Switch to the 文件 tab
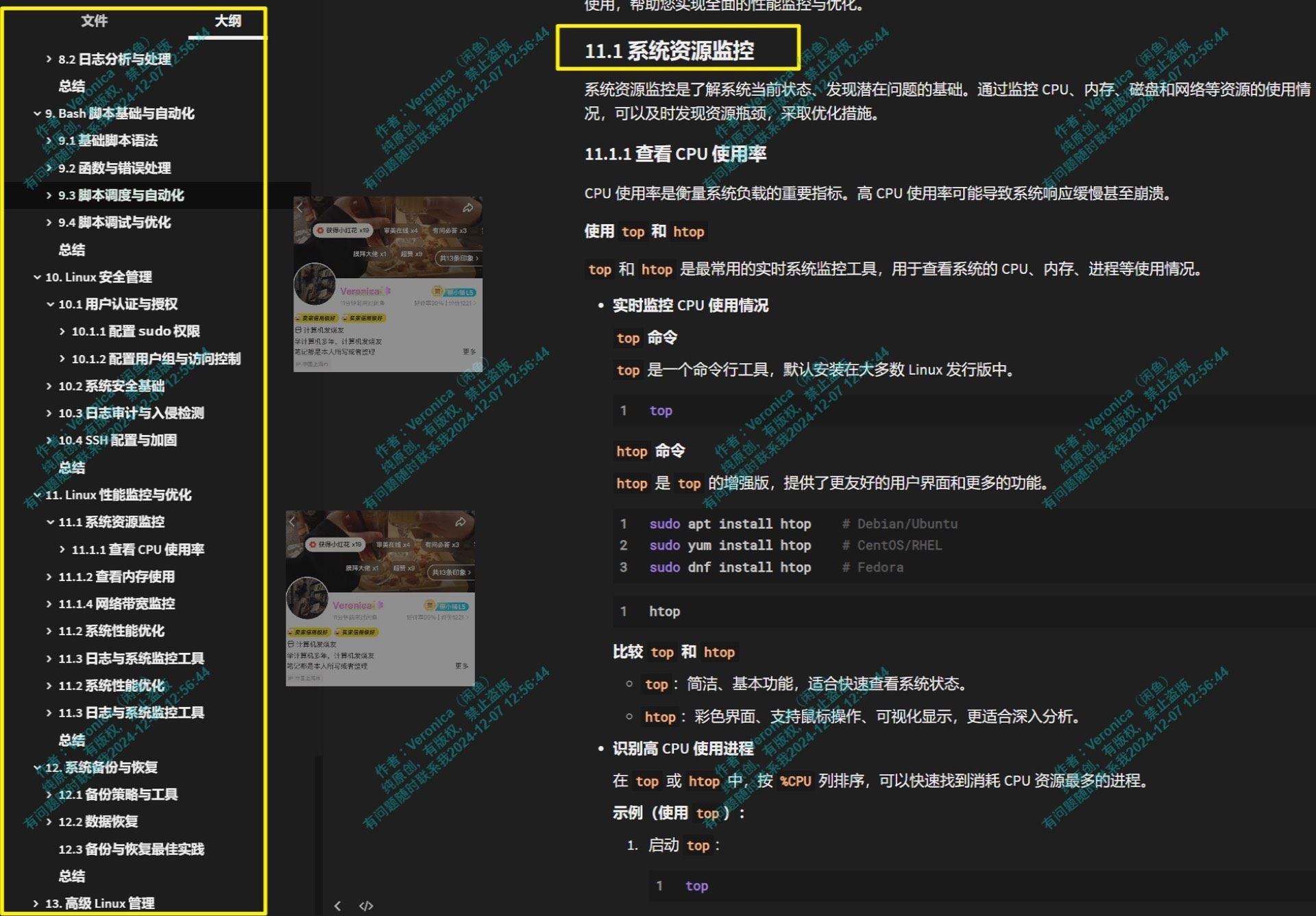This screenshot has width=1316, height=916. pos(94,21)
